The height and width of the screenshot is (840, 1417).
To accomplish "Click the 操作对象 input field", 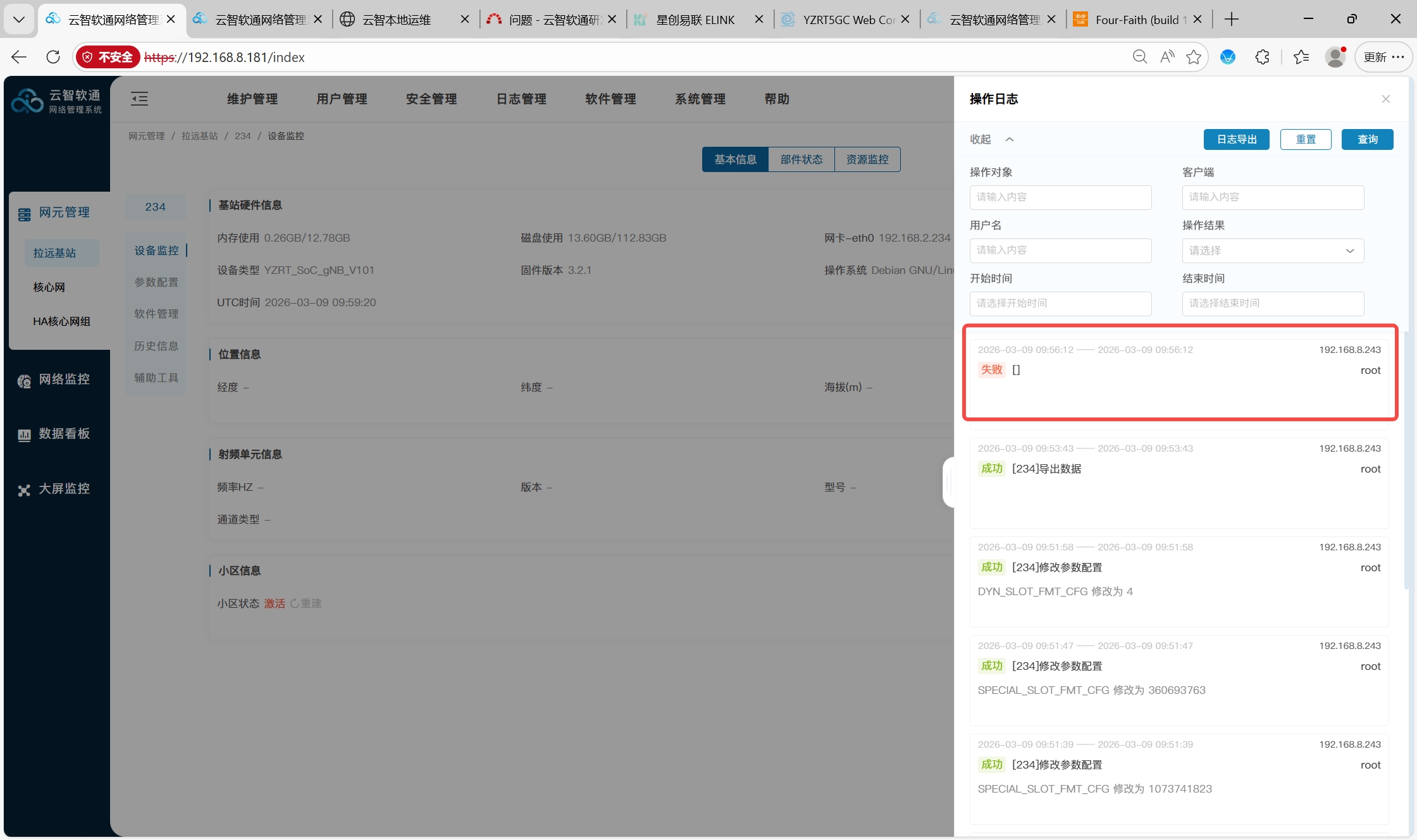I will click(x=1060, y=197).
